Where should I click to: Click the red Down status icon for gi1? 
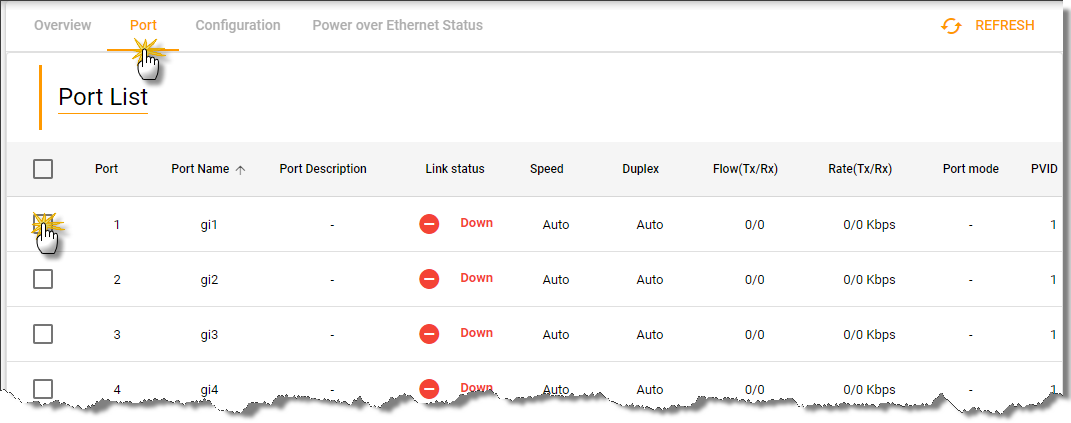pyautogui.click(x=429, y=224)
